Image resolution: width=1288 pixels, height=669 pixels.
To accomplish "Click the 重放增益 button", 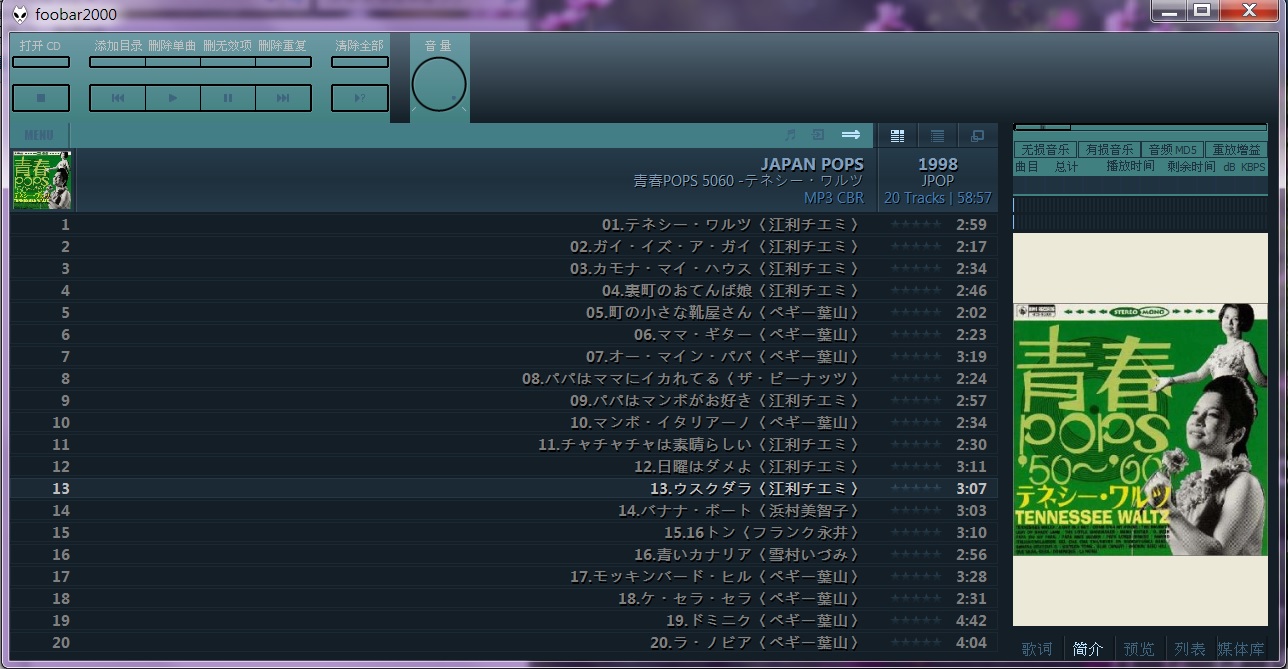I will click(1236, 150).
